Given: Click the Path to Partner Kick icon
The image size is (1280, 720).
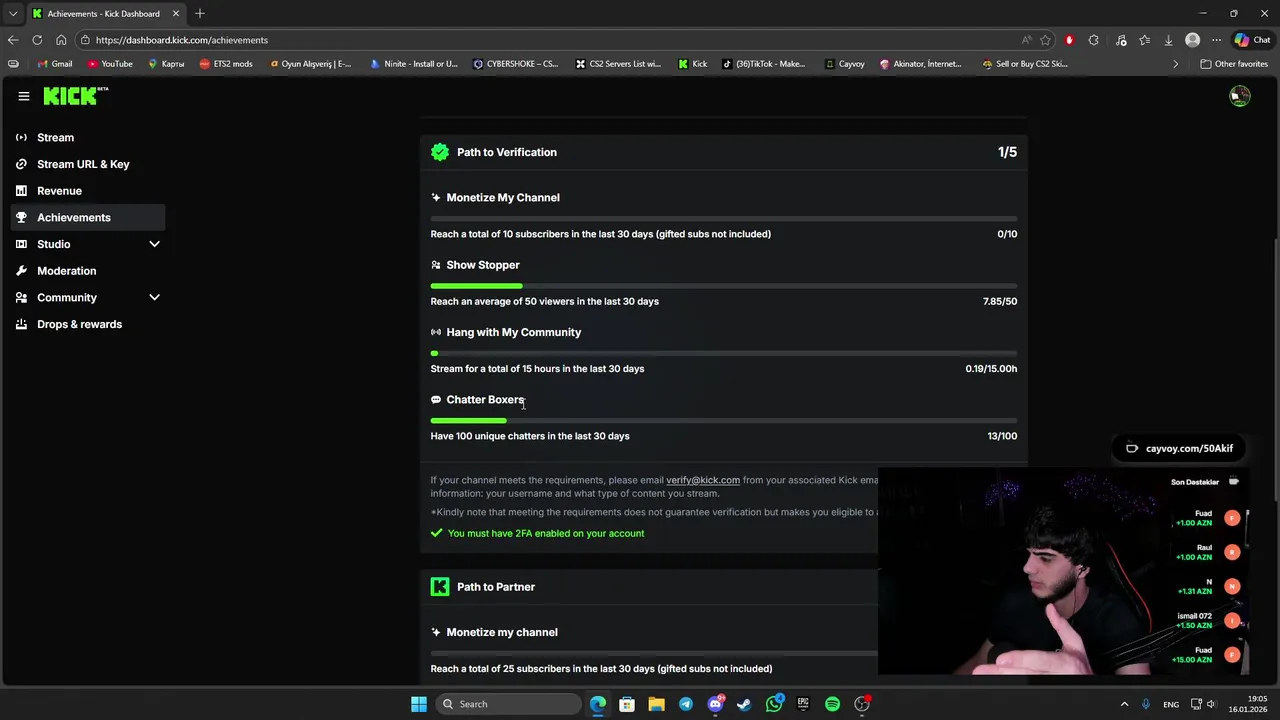Looking at the screenshot, I should click(x=440, y=587).
